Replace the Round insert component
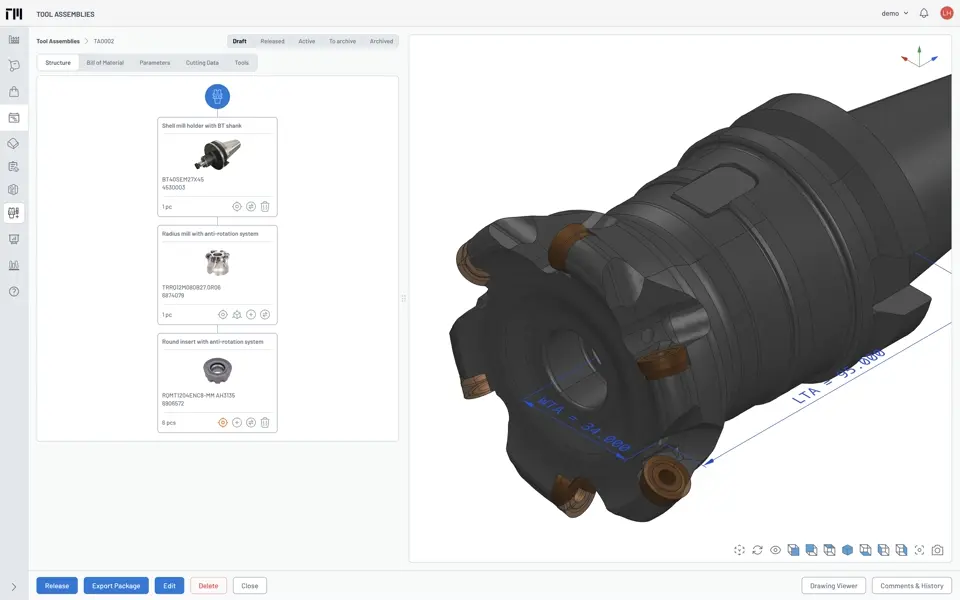Image resolution: width=960 pixels, height=600 pixels. coord(251,422)
